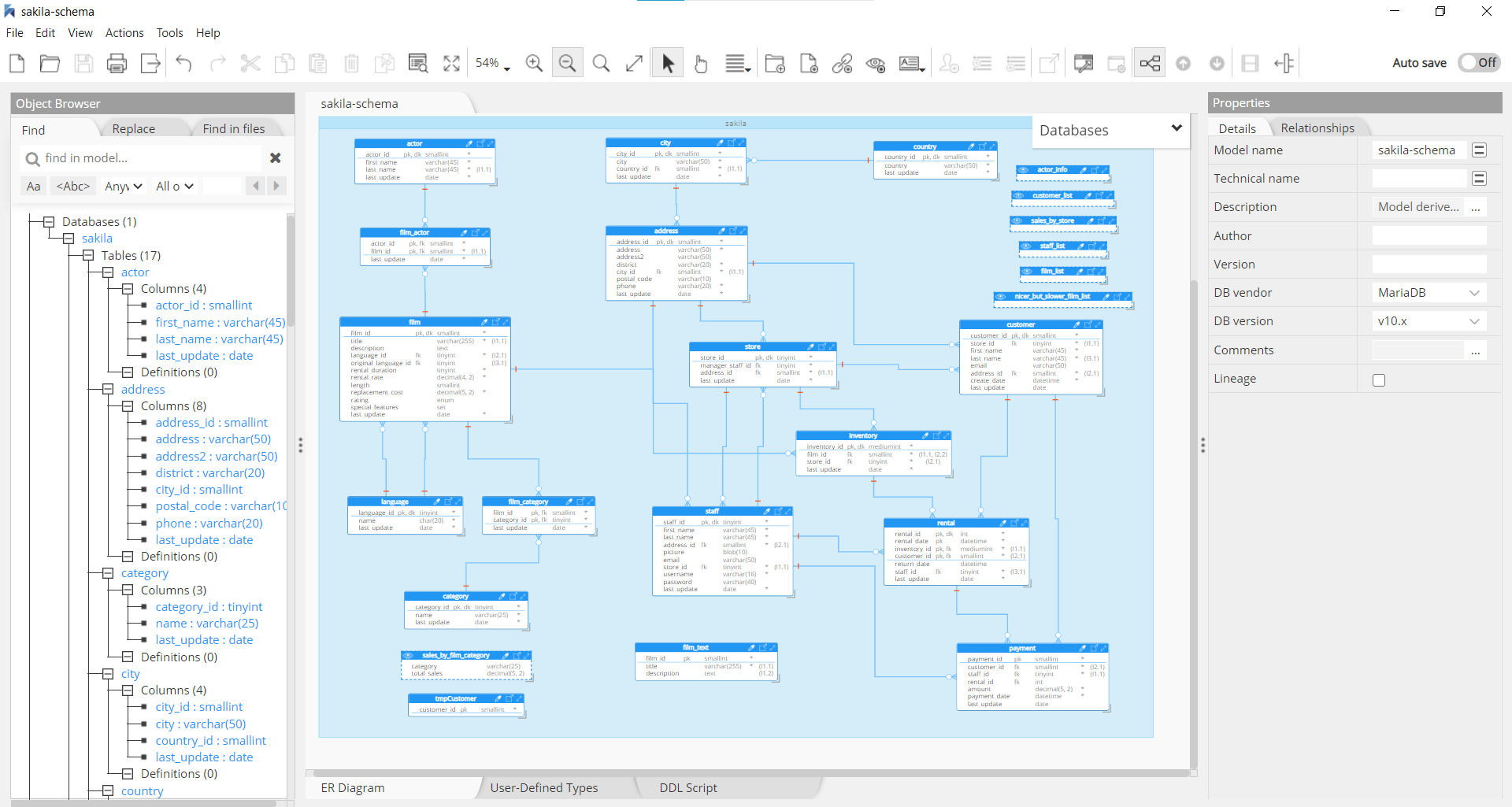This screenshot has height=807, width=1512.
Task: Click the fit-to-screen expand arrows icon
Action: [x=451, y=63]
